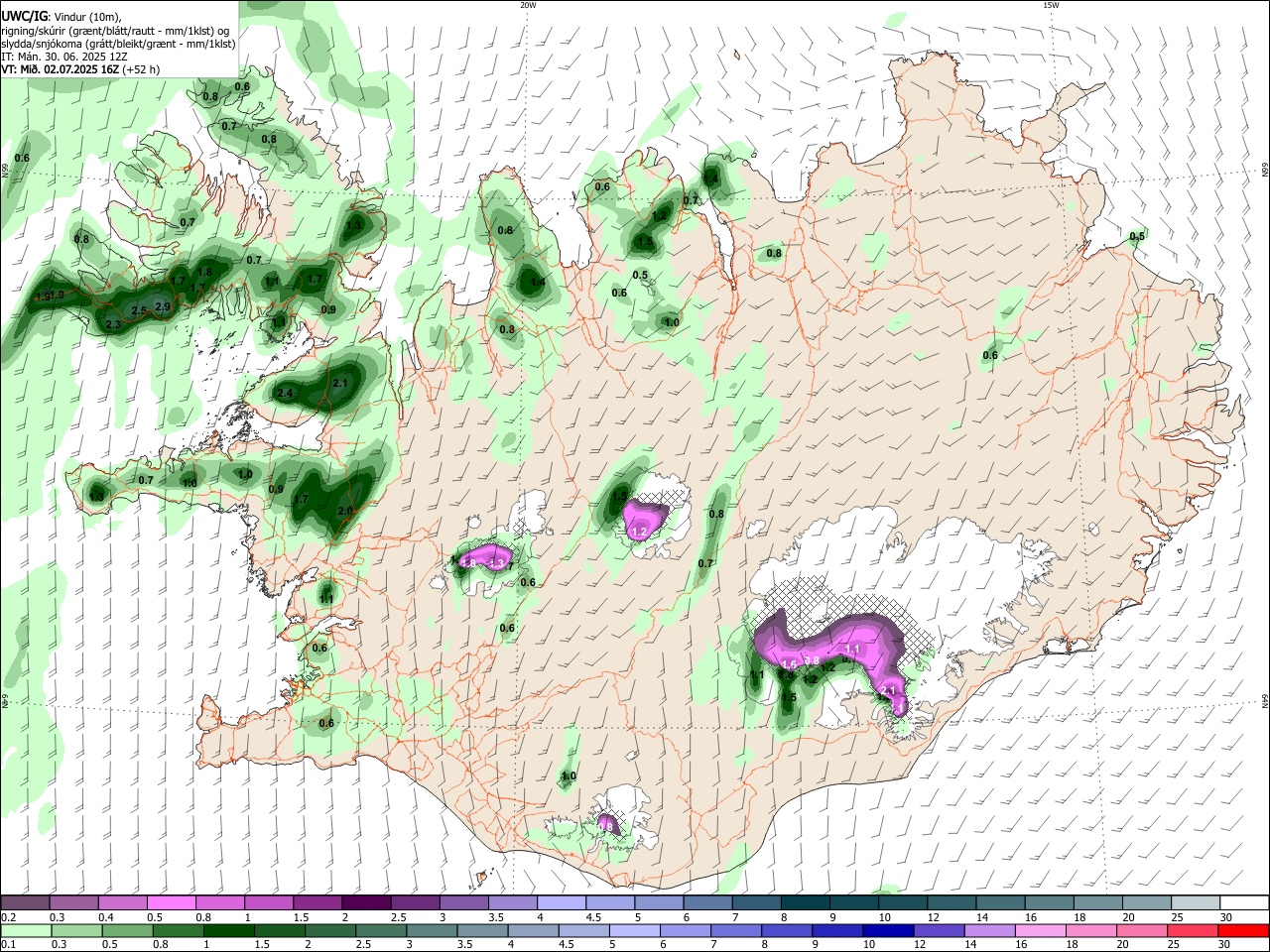Click the 'IT: Mán. 30. 06. 2025 12Z' line
This screenshot has width=1270, height=952.
[63, 57]
